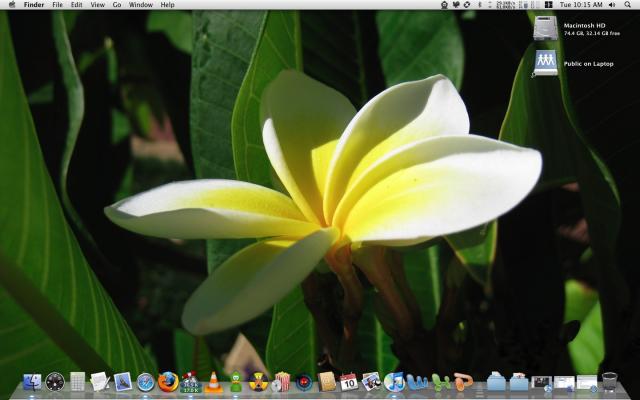Open the Help menu
This screenshot has height=400, width=640.
coord(167,5)
